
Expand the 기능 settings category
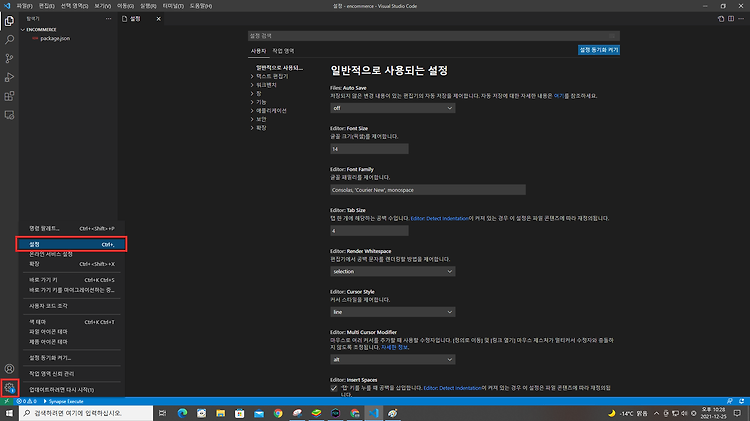(261, 102)
